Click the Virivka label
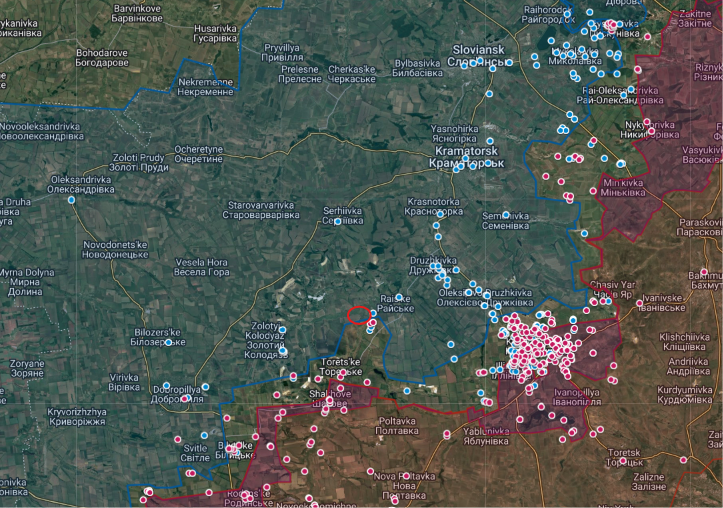723x508 pixels. tap(124, 382)
